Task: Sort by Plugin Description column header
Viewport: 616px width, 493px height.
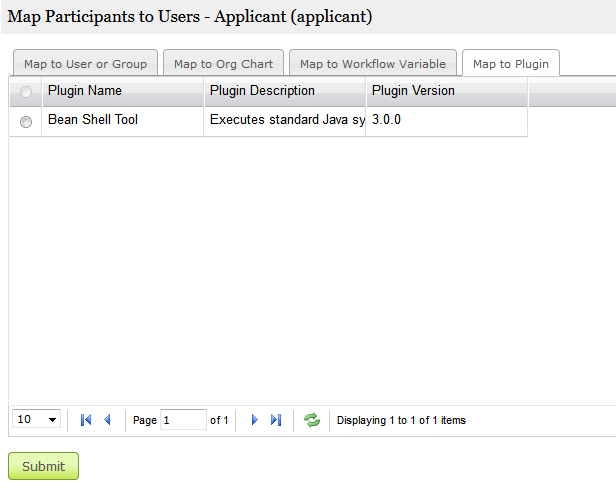Action: coord(284,91)
